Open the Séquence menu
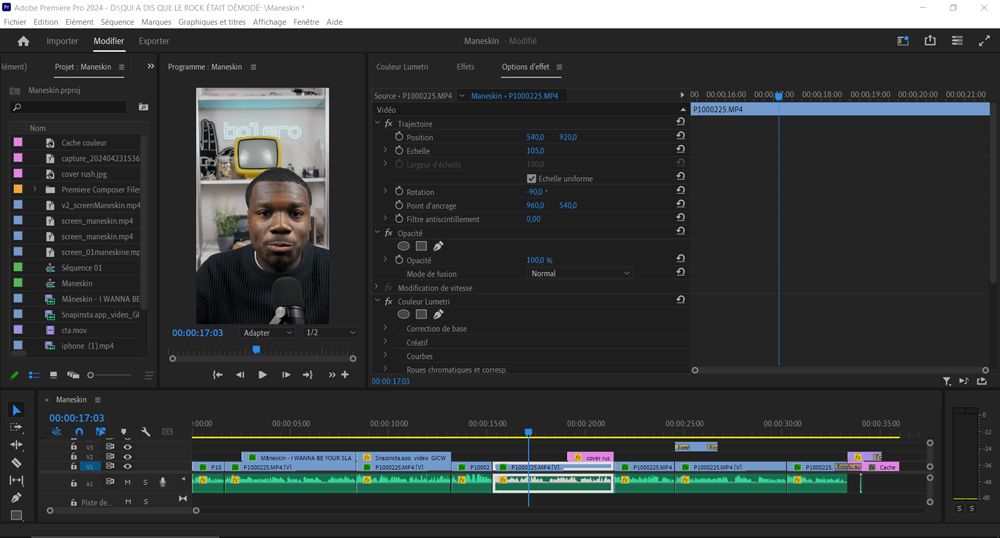Viewport: 1000px width, 538px height. (x=117, y=22)
